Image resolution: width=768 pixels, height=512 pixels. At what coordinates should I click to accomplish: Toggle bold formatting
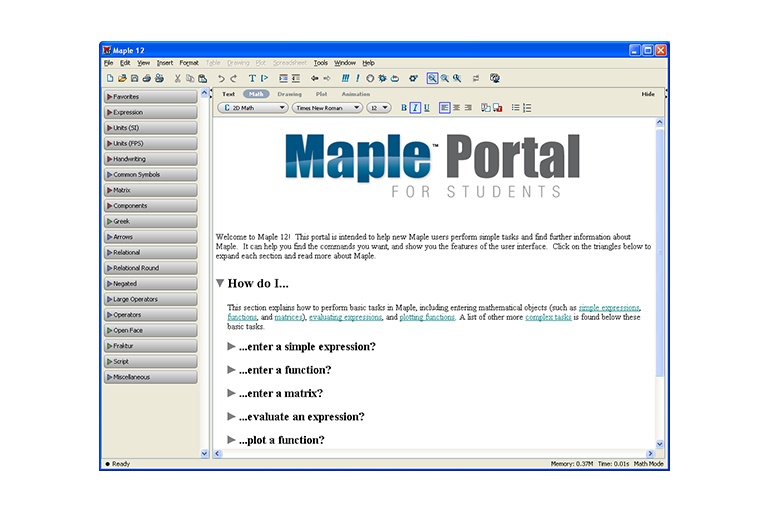404,108
